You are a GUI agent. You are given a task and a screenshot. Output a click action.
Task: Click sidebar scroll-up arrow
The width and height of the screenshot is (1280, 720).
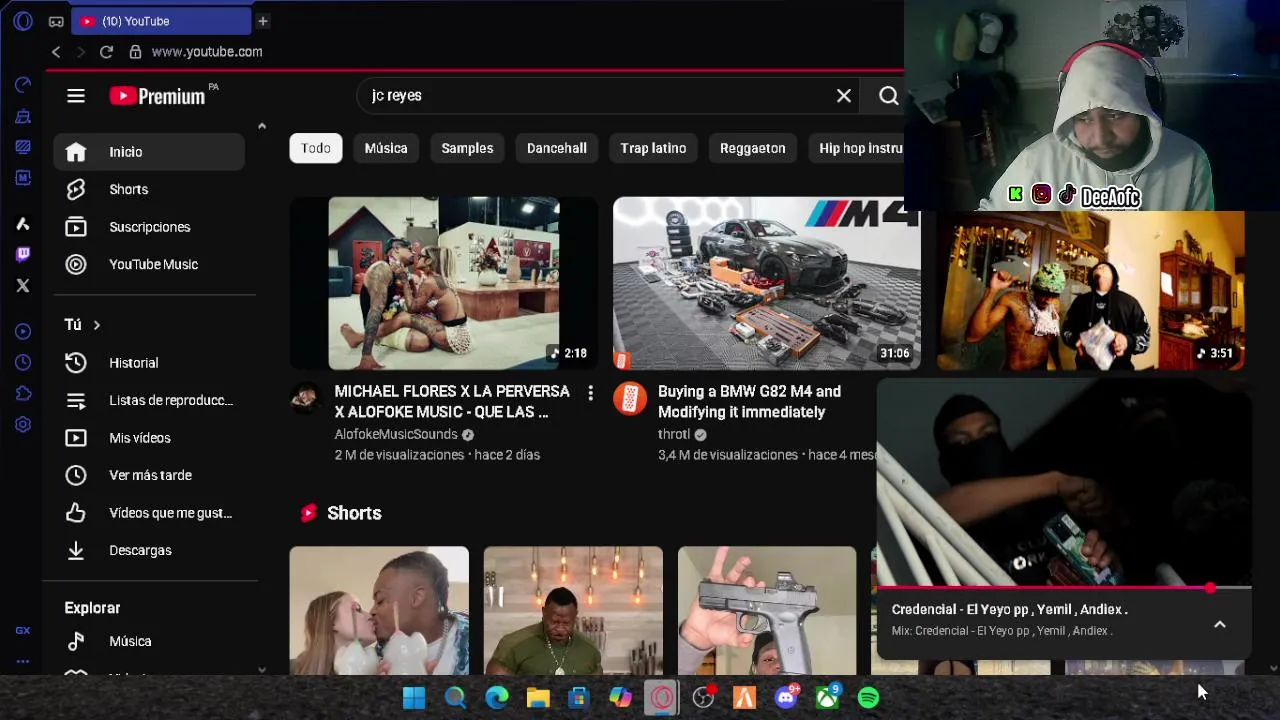[262, 126]
